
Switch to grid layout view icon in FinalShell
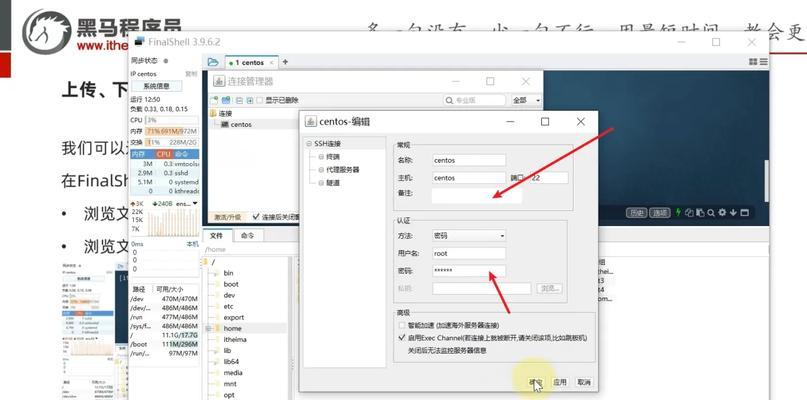coord(753,62)
